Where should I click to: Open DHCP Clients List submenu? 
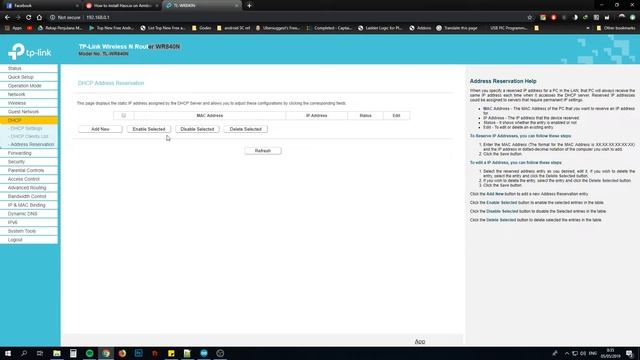point(29,136)
